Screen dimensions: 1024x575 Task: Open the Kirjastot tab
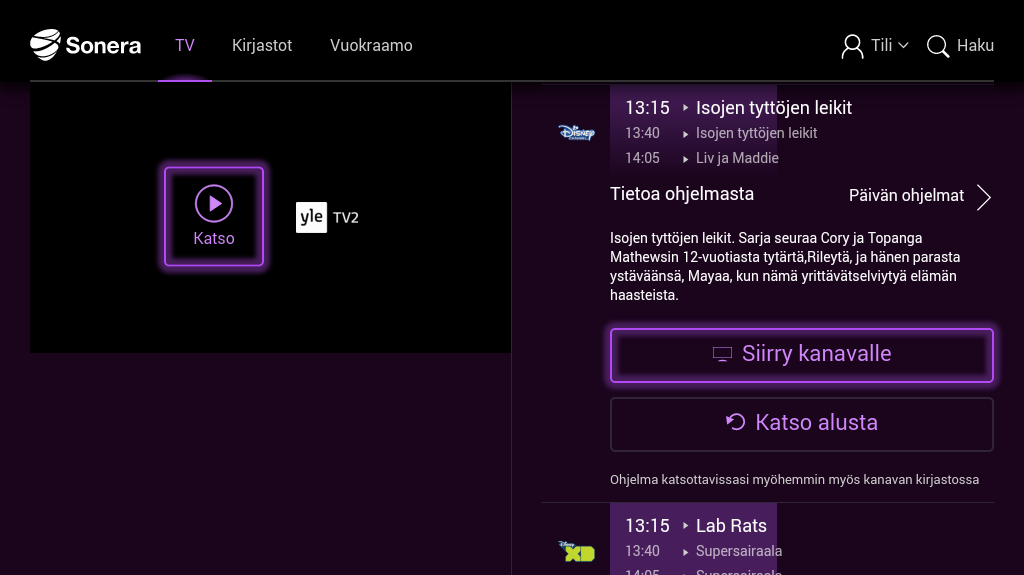[x=262, y=46]
